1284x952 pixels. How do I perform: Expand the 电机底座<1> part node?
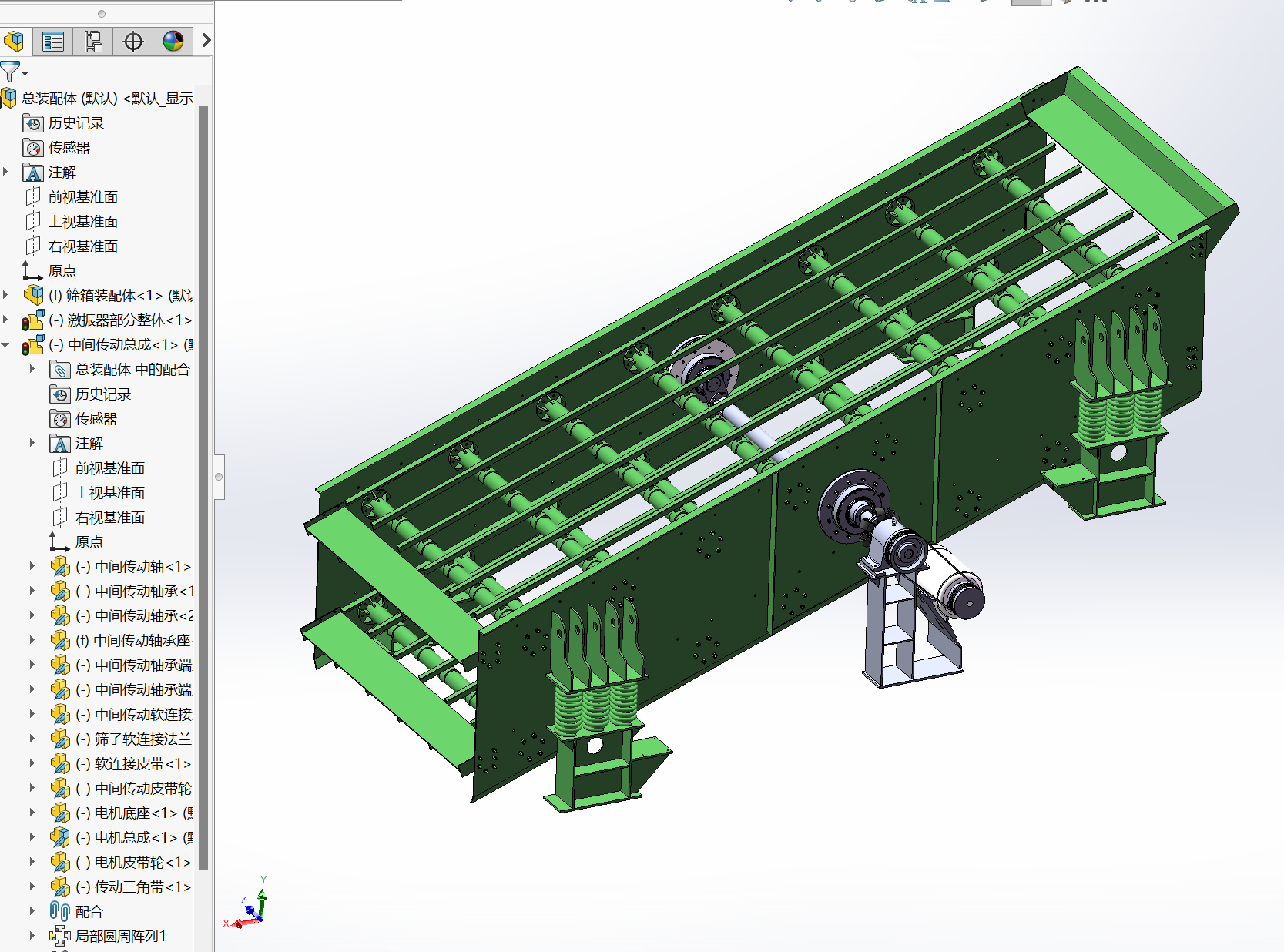32,813
